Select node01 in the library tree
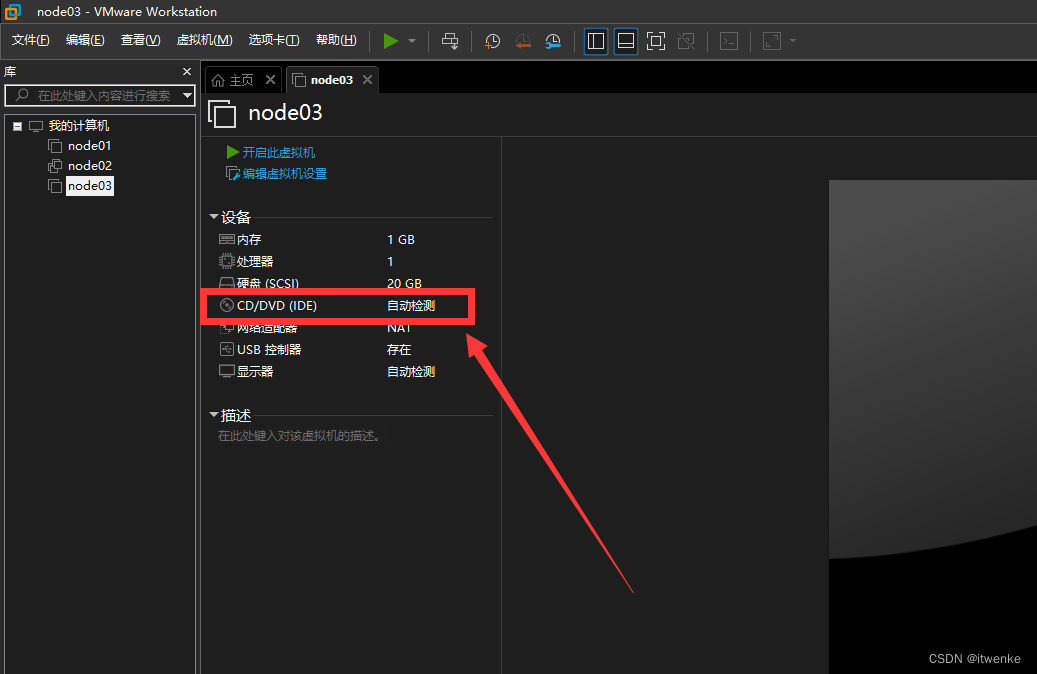The image size is (1037, 674). [x=89, y=146]
